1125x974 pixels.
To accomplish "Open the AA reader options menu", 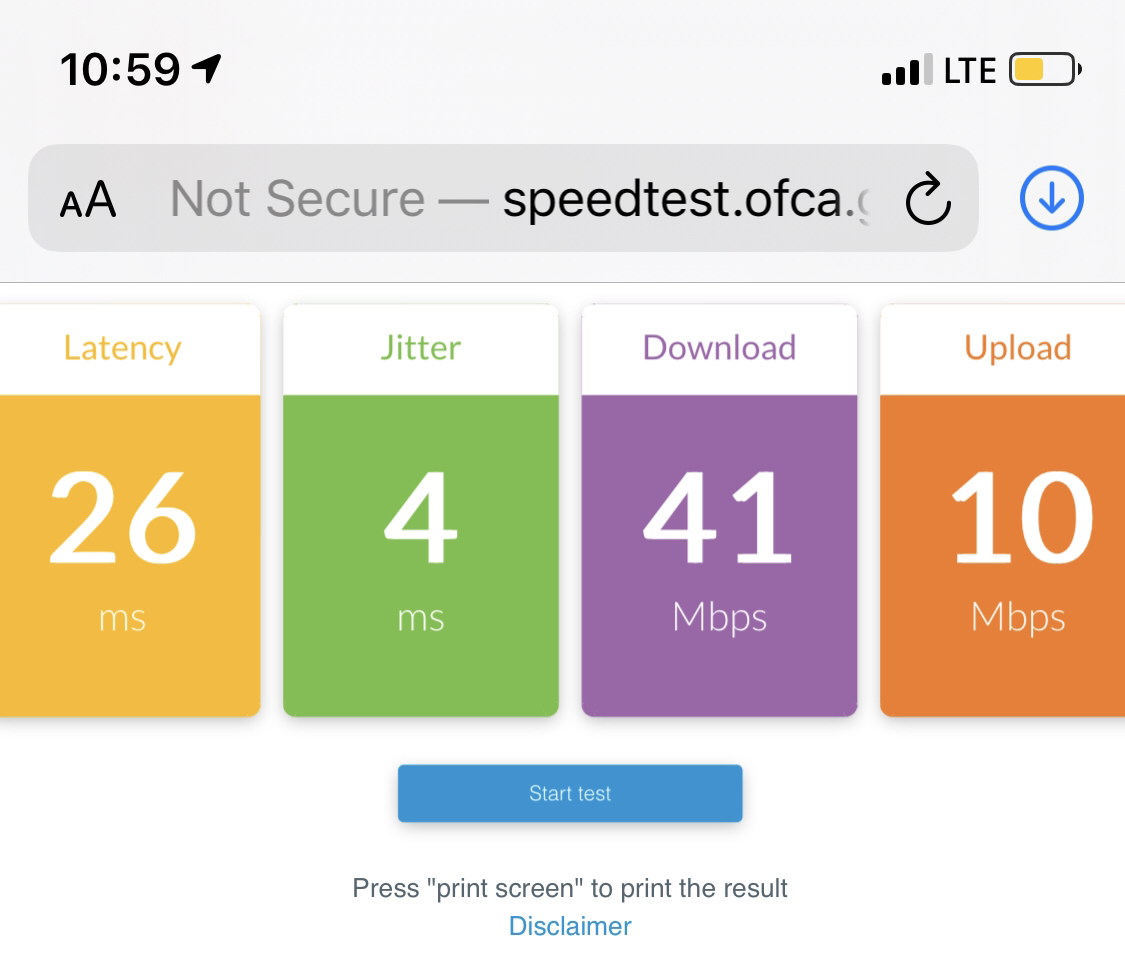I will 88,199.
